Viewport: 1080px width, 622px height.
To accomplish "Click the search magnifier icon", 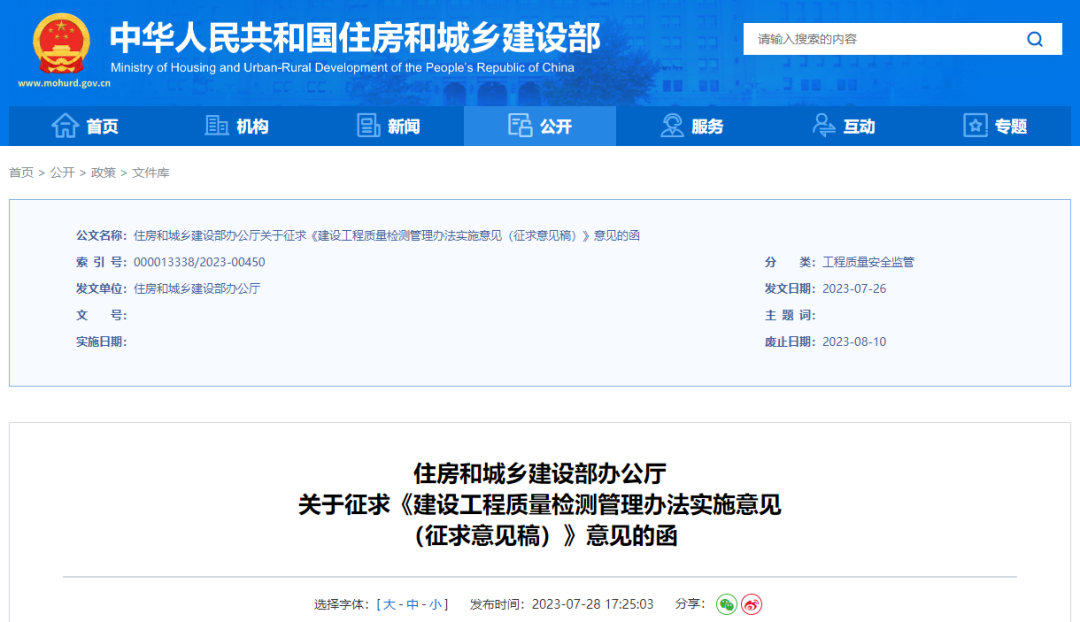I will (x=1034, y=39).
